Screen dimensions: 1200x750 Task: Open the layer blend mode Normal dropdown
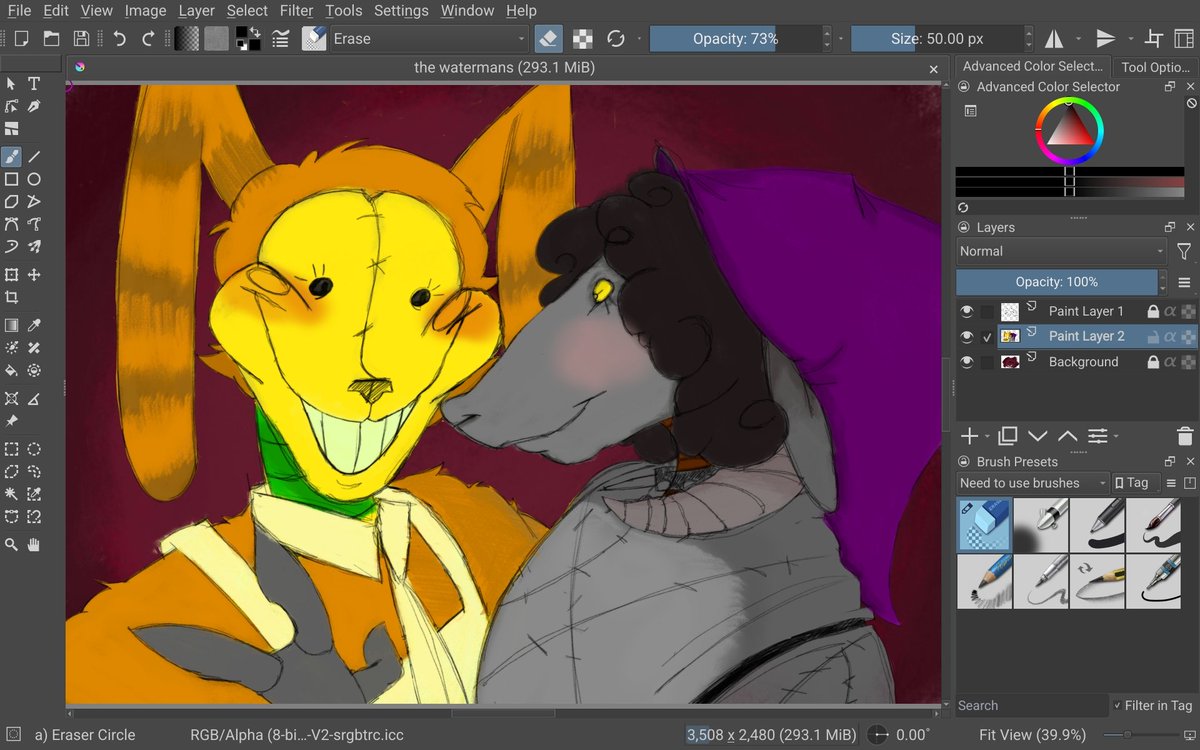[x=1062, y=252]
